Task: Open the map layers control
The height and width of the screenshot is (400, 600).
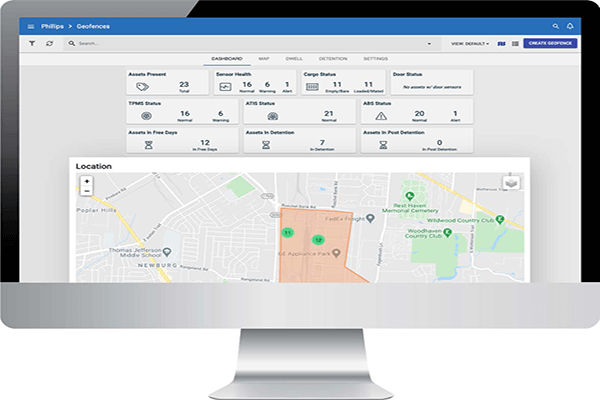Action: [x=511, y=182]
